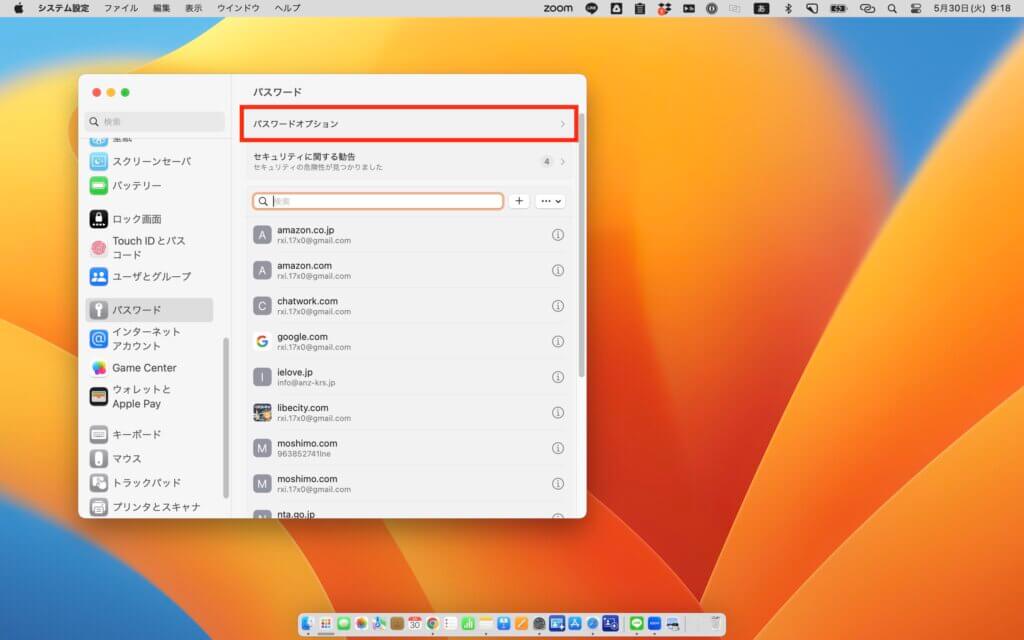Show info for amazon.com entry
The width and height of the screenshot is (1024, 640).
tap(558, 270)
